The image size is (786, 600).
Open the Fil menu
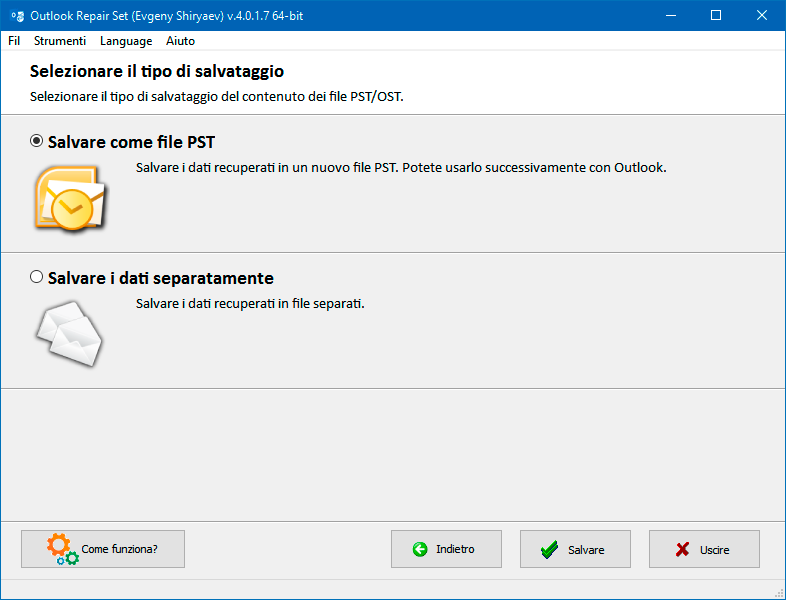[14, 41]
